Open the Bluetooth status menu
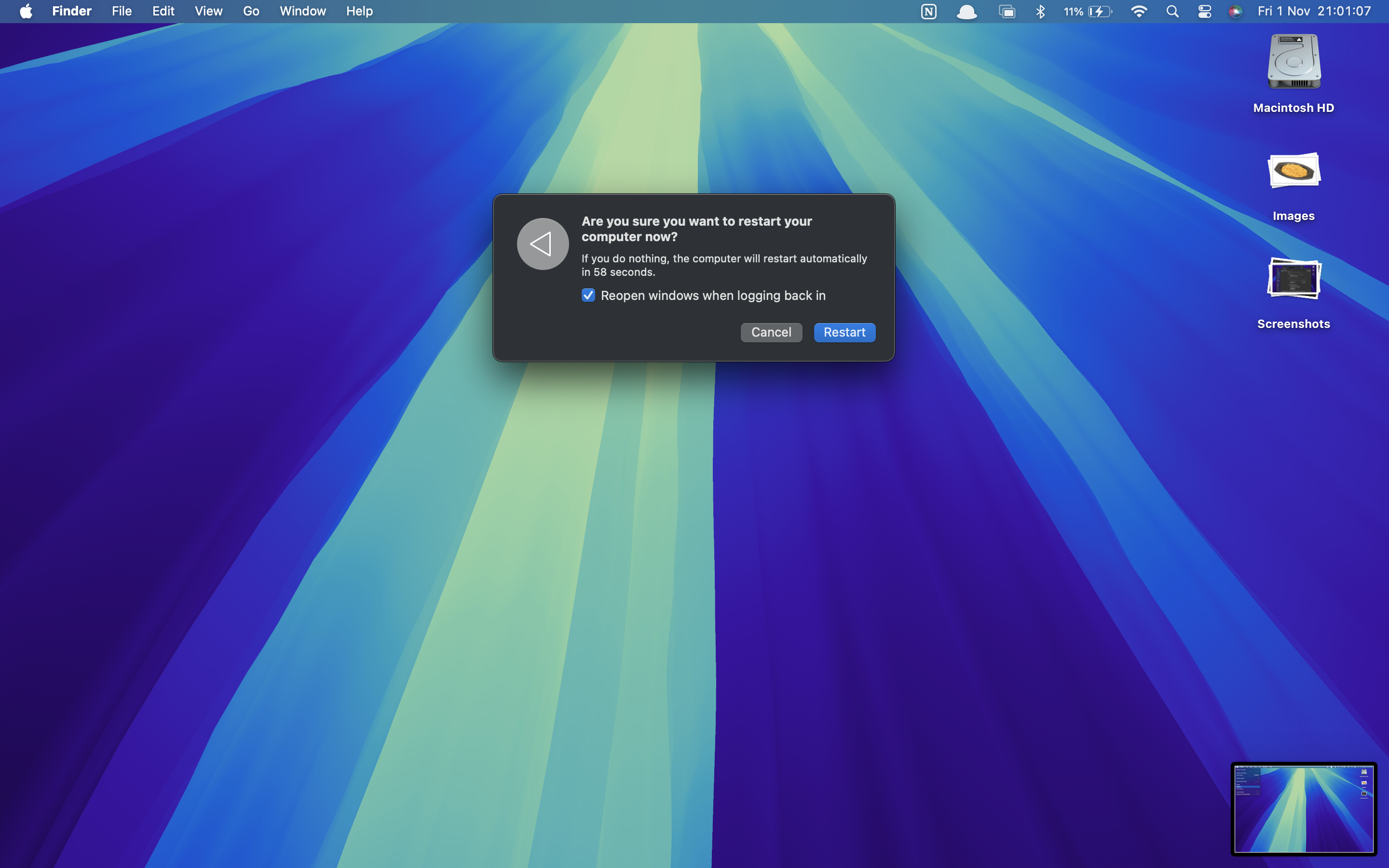1389x868 pixels. (x=1040, y=12)
